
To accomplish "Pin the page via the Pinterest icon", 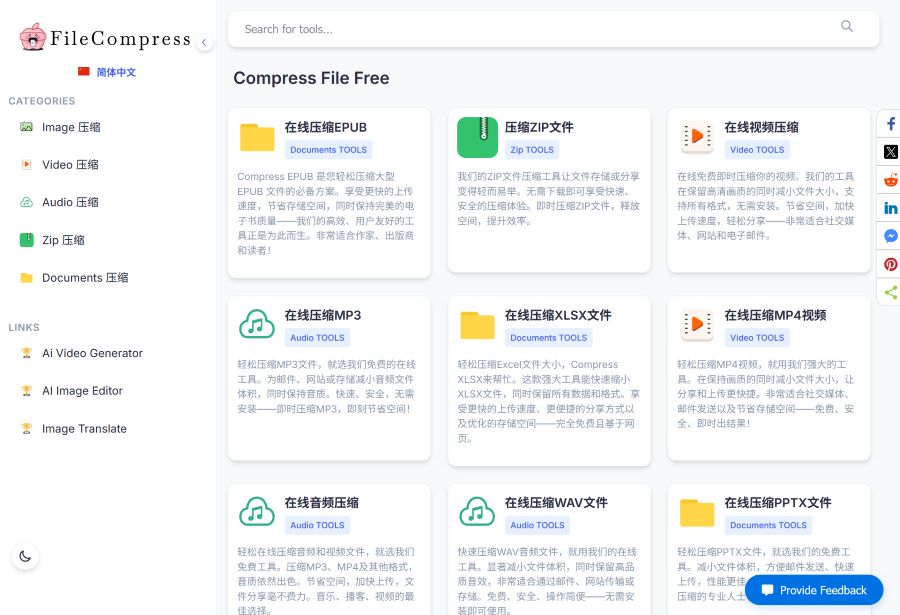I will (889, 263).
